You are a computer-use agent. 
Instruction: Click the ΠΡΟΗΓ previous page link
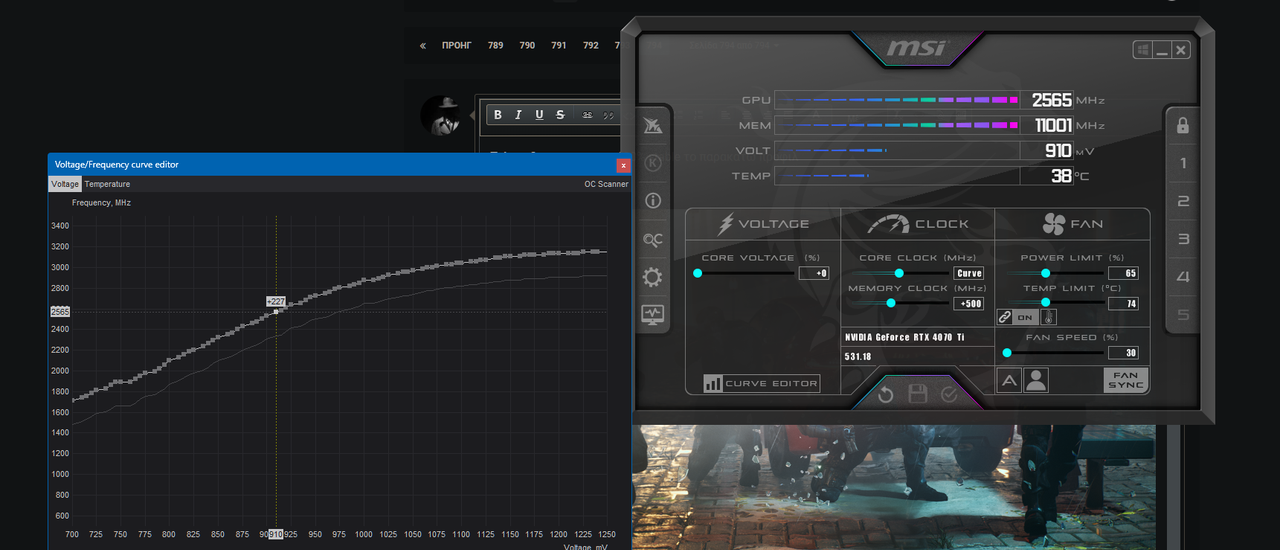tap(457, 46)
